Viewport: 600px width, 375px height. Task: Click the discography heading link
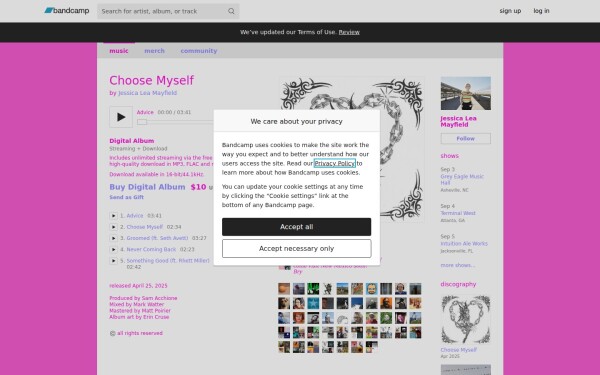pyautogui.click(x=458, y=284)
